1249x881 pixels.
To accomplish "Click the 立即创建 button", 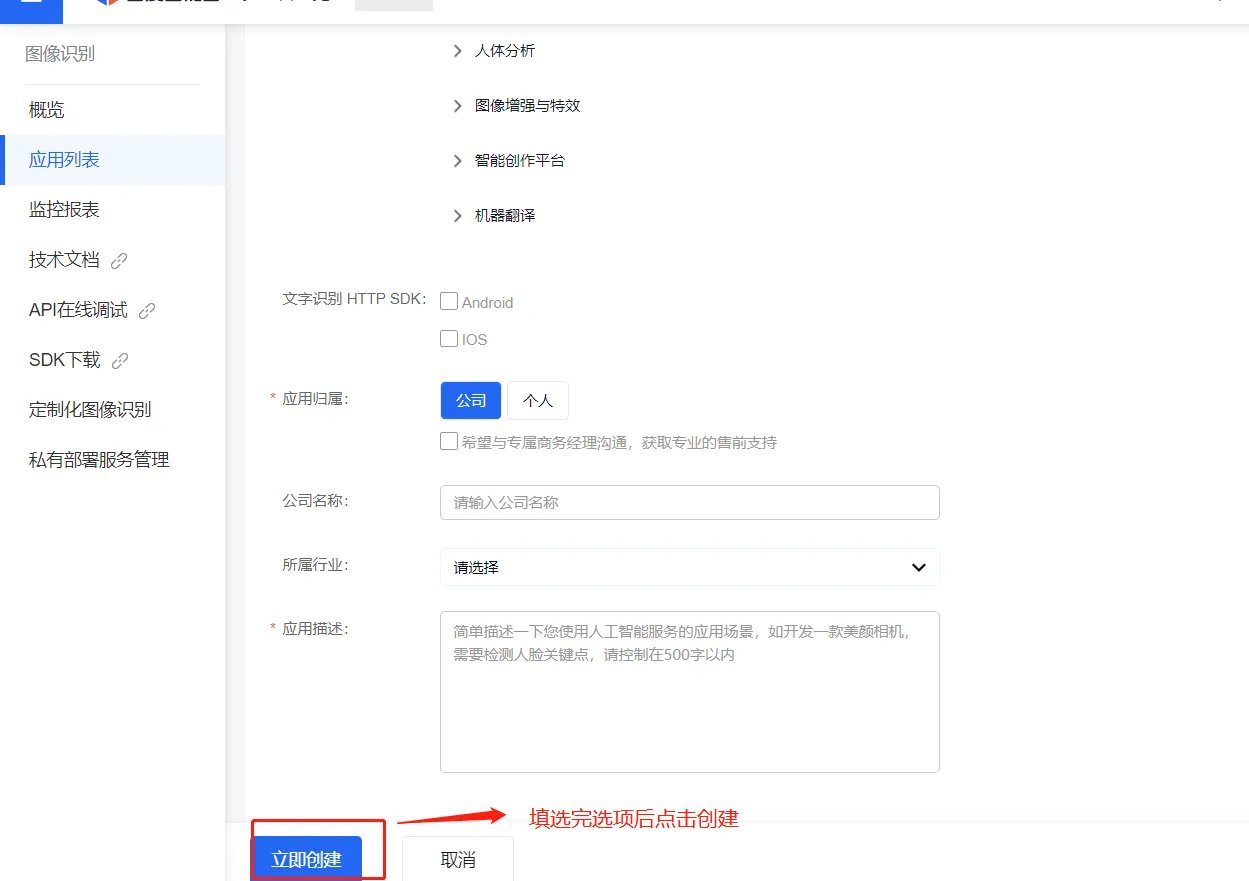I will click(x=307, y=859).
